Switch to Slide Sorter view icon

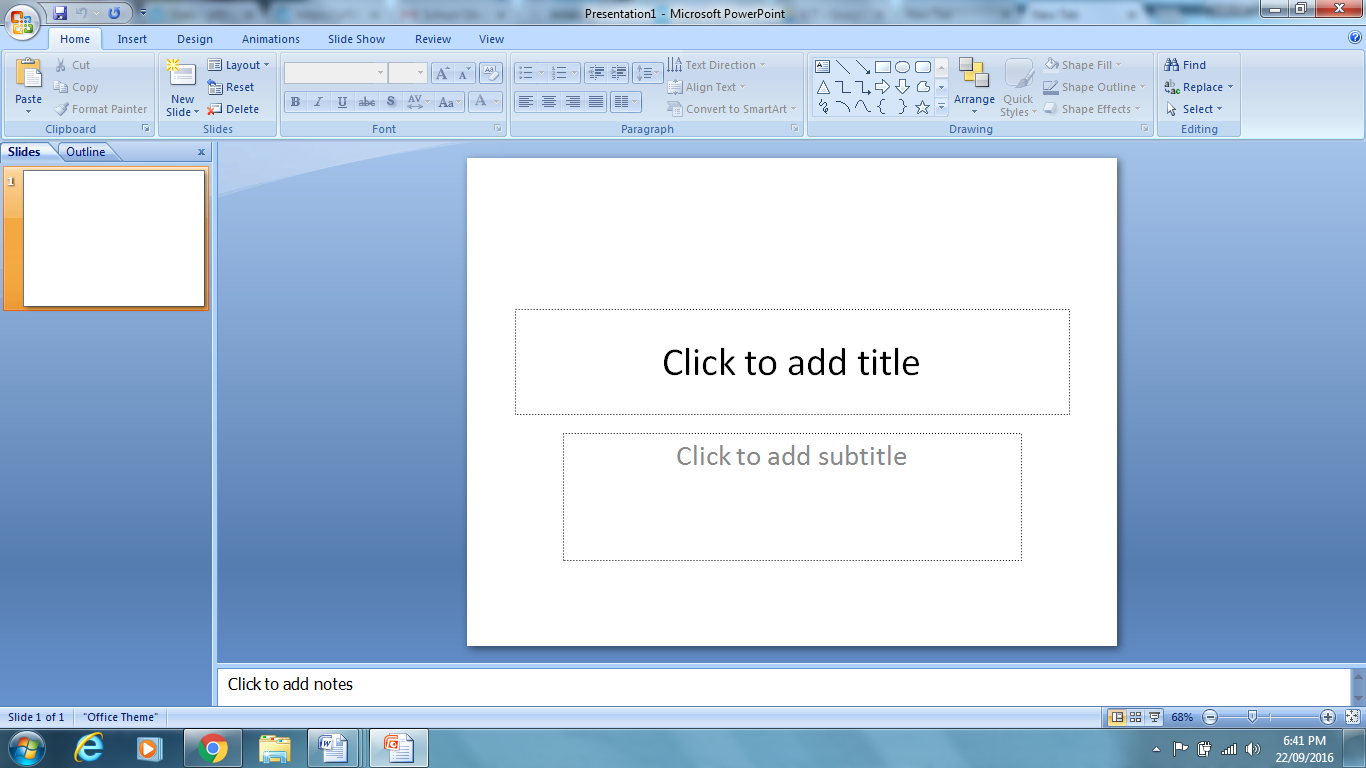pos(1136,717)
